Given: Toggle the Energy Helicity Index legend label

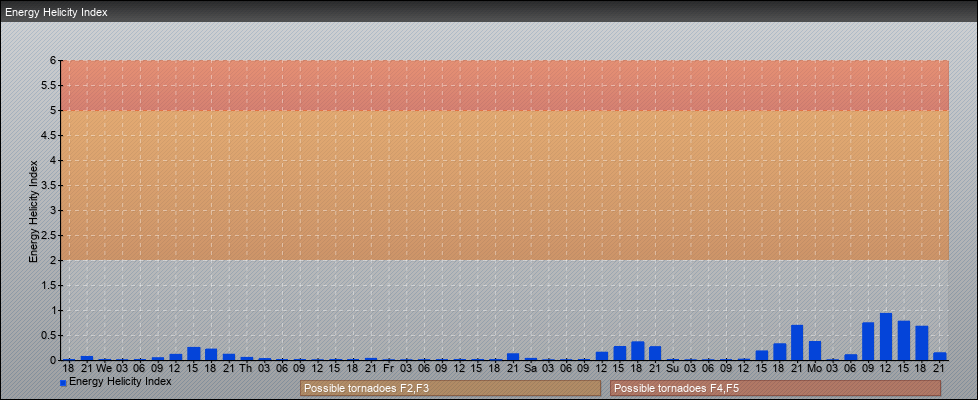Looking at the screenshot, I should click(x=120, y=381).
